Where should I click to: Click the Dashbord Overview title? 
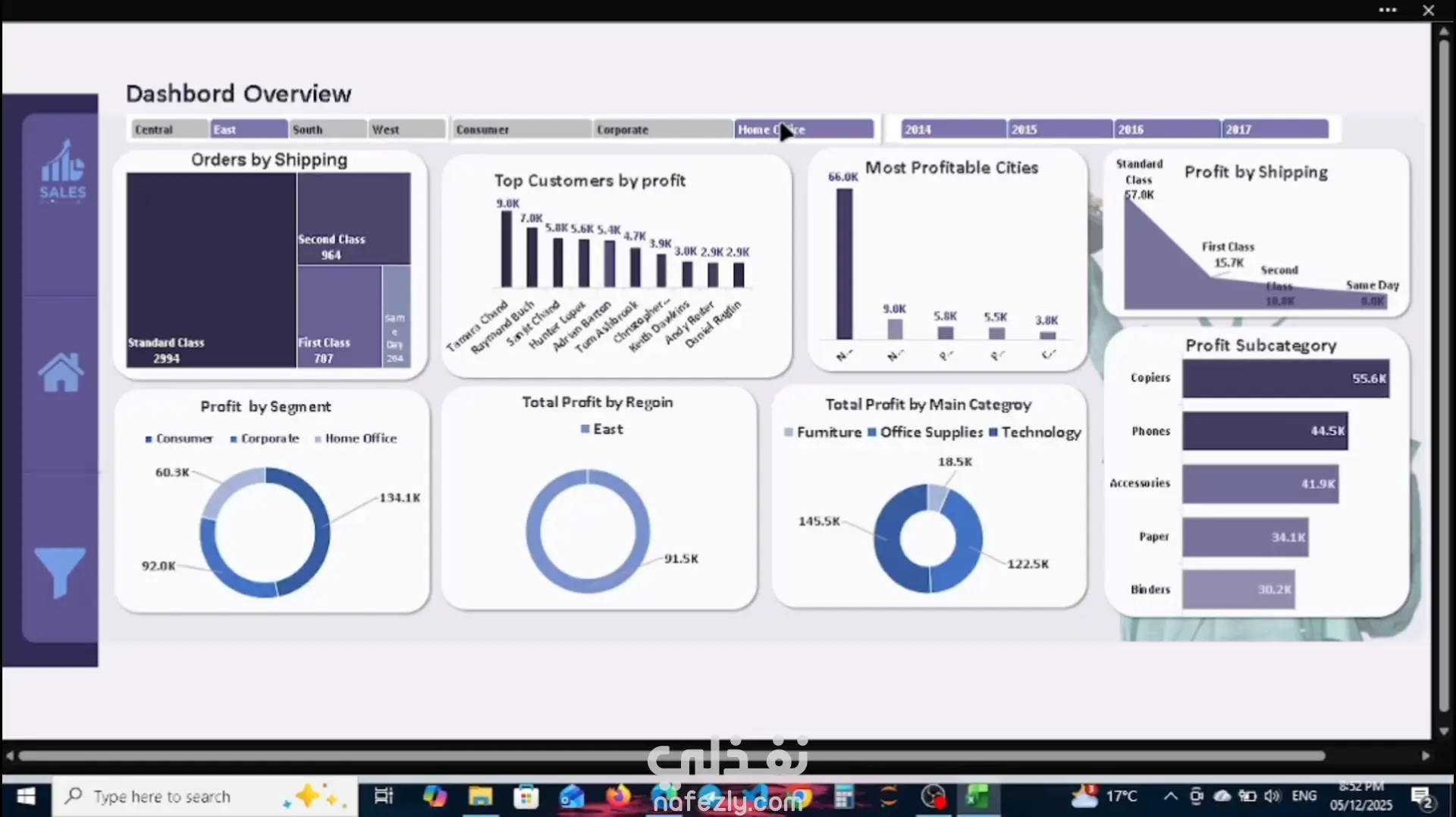click(x=239, y=93)
